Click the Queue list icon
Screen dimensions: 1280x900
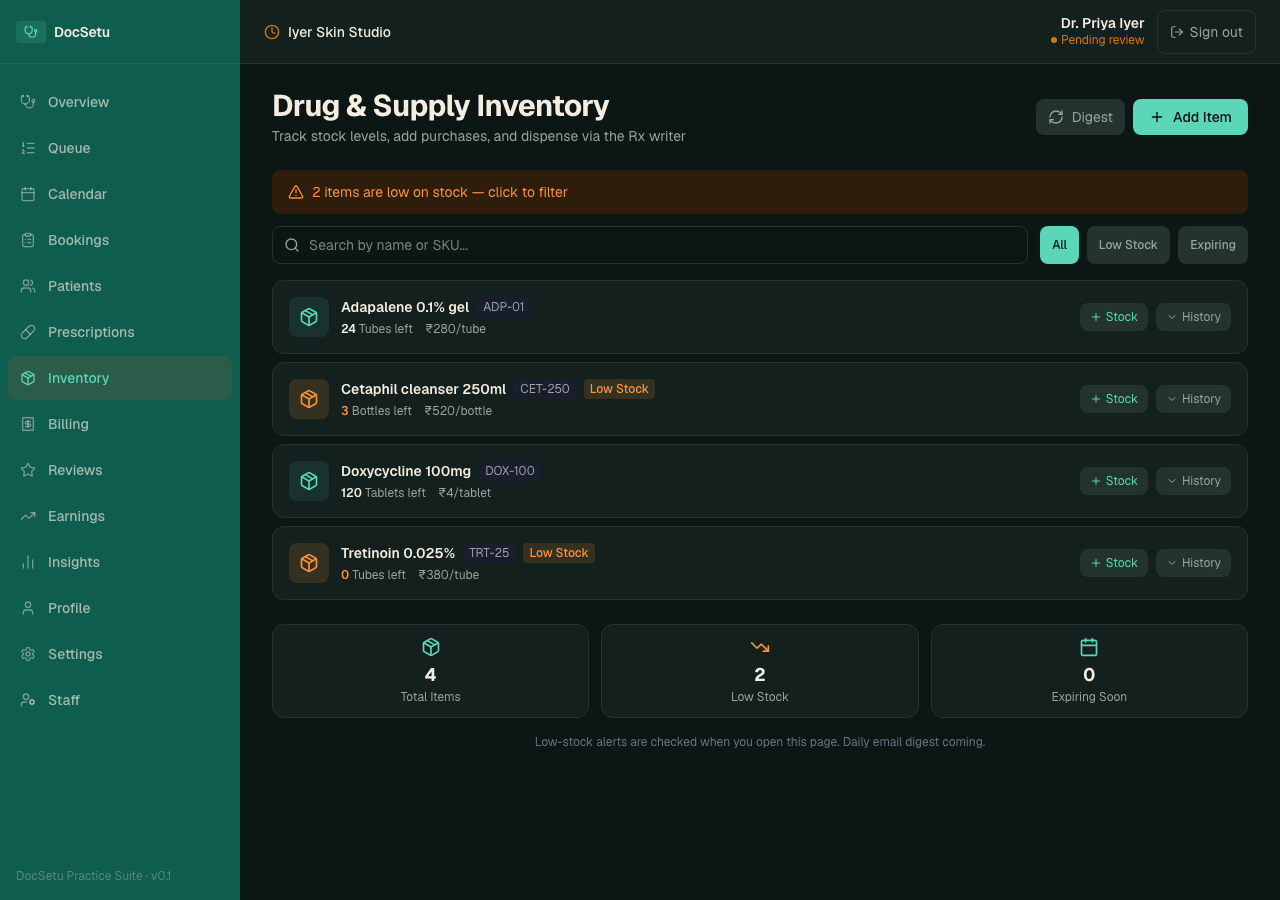(28, 148)
